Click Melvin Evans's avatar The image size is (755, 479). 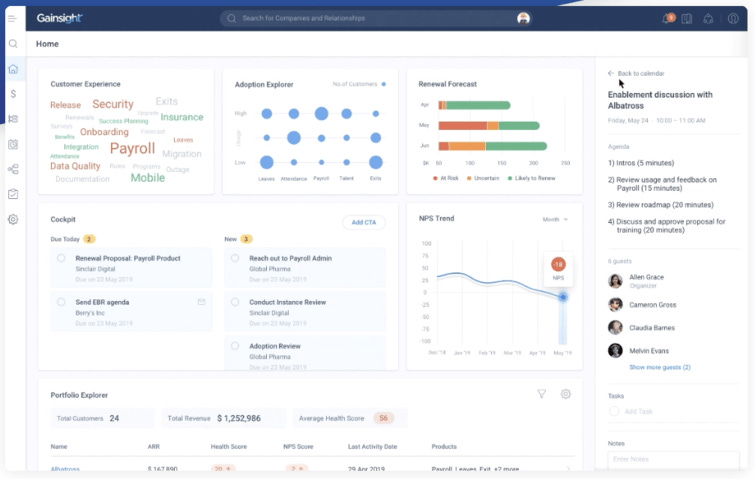coord(615,350)
